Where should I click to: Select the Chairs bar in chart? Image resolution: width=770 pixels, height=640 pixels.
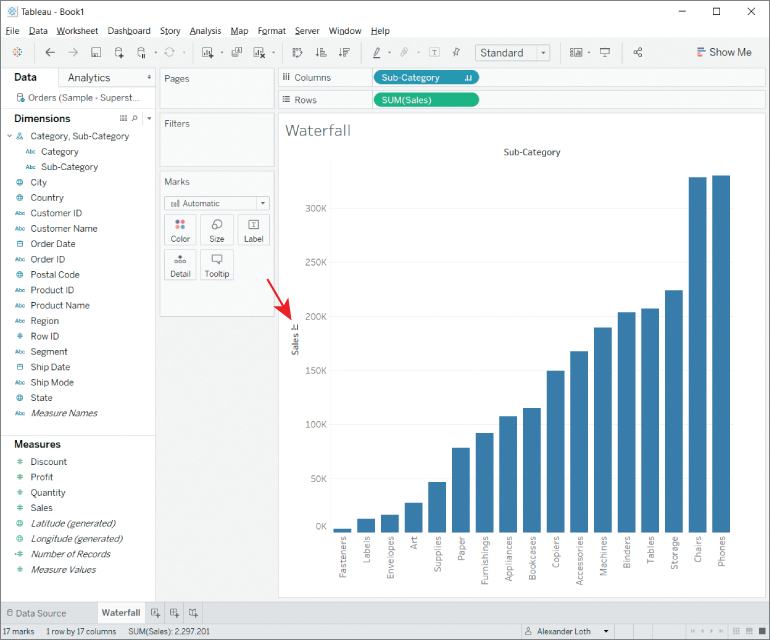pyautogui.click(x=697, y=355)
